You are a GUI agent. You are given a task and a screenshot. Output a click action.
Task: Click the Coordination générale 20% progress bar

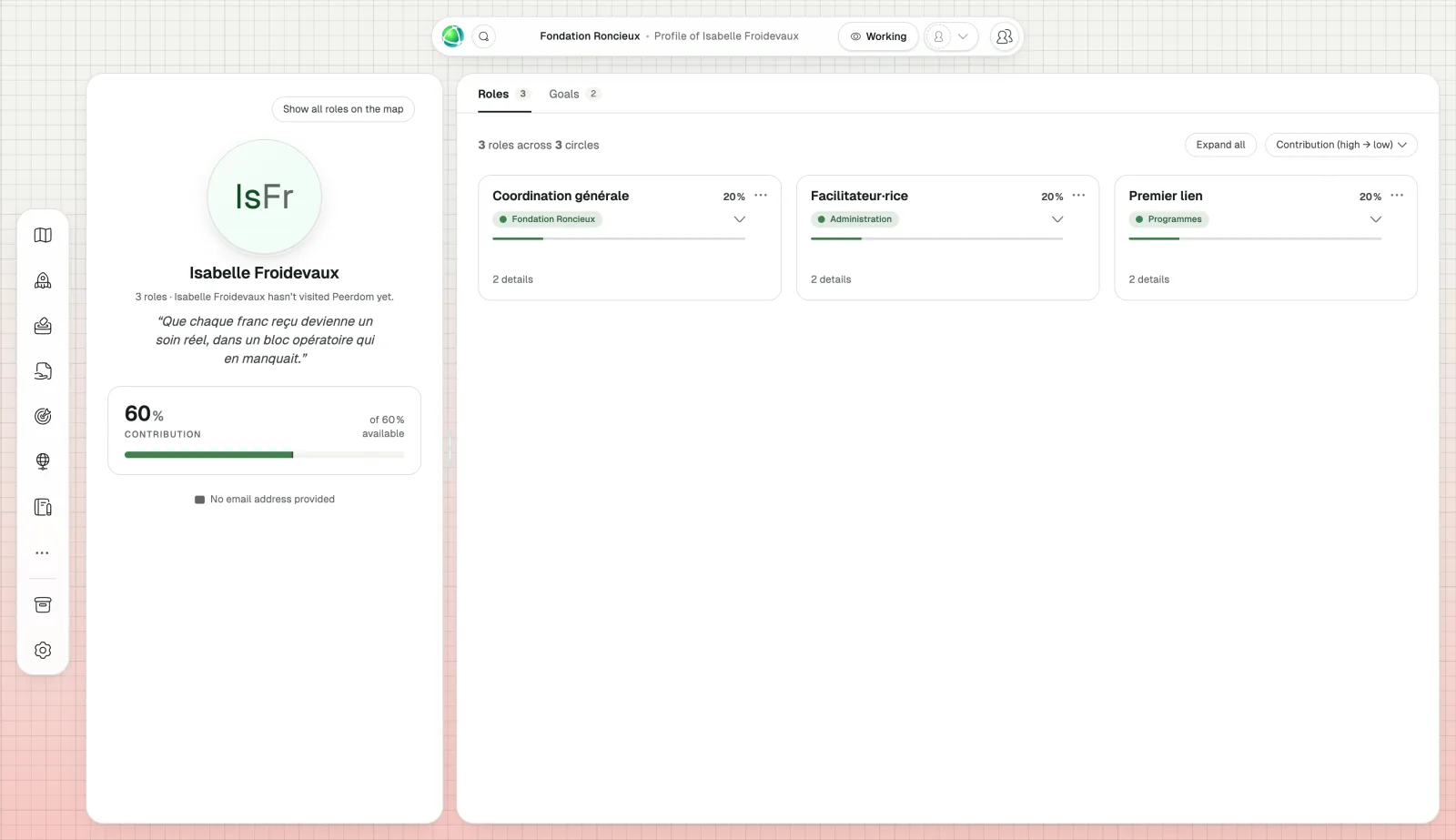tap(619, 238)
